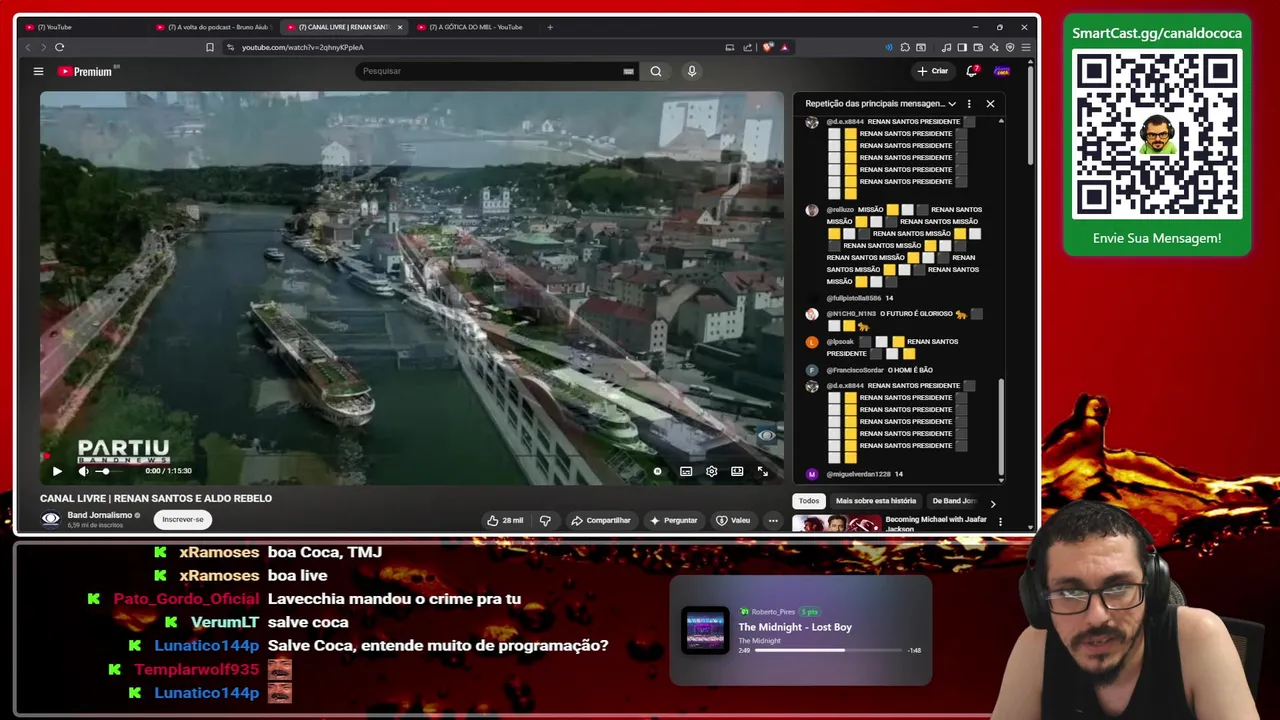
Task: Toggle the autoplay switch in player
Action: coord(657,471)
